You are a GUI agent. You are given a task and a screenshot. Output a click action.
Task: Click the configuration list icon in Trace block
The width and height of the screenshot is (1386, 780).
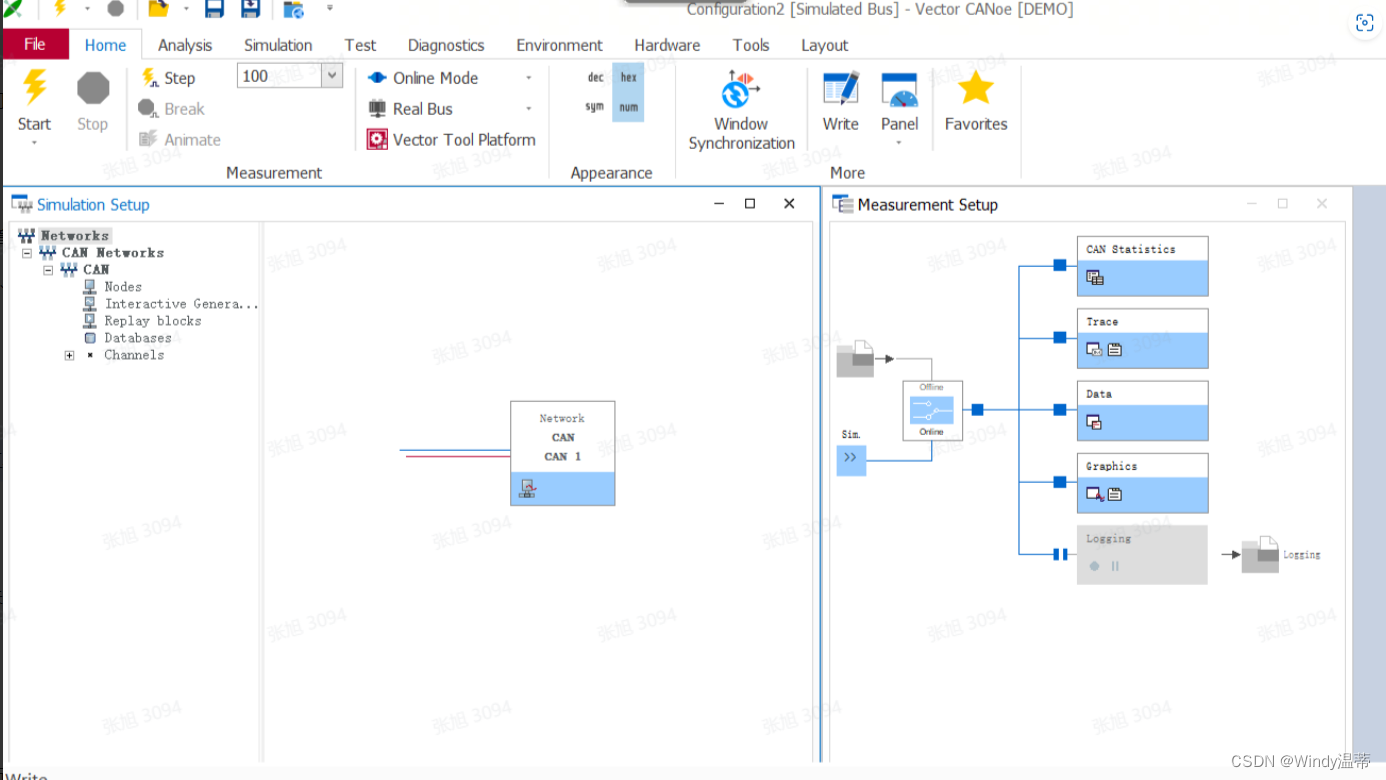[1115, 350]
